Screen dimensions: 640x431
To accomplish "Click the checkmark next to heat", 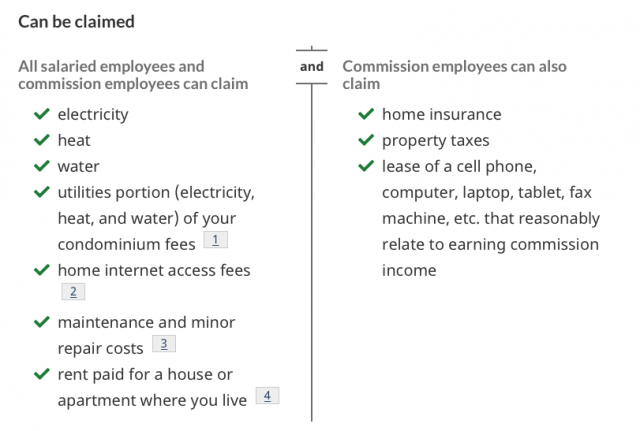I will click(x=42, y=140).
